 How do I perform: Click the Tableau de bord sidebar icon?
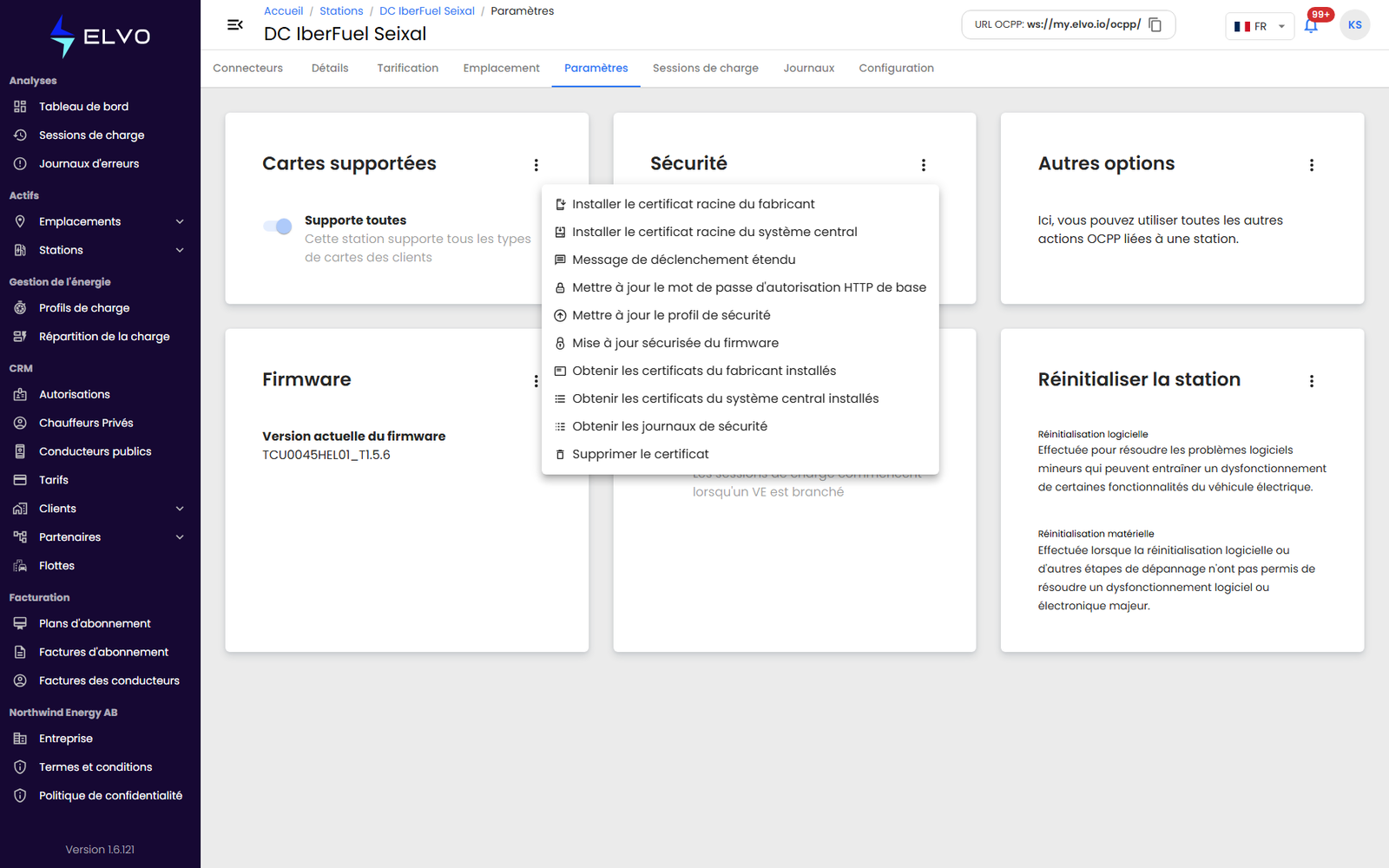[20, 107]
